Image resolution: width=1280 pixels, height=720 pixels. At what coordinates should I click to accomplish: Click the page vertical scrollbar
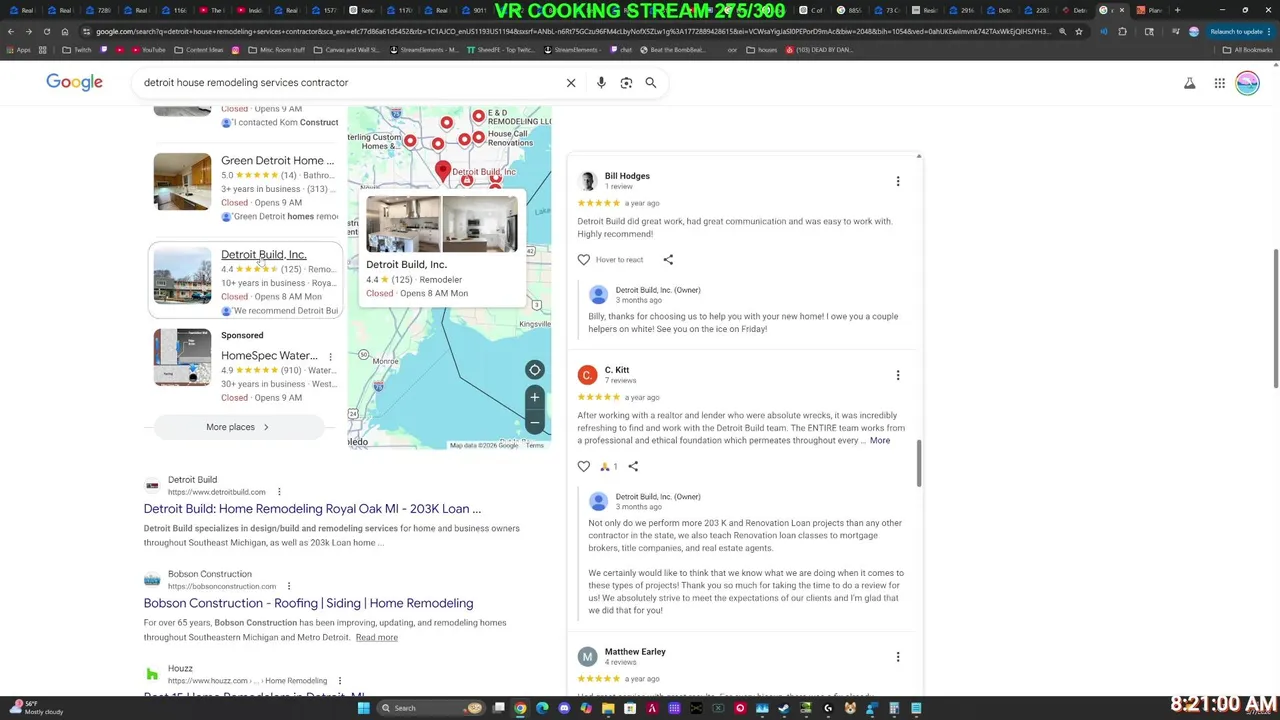tap(1275, 320)
